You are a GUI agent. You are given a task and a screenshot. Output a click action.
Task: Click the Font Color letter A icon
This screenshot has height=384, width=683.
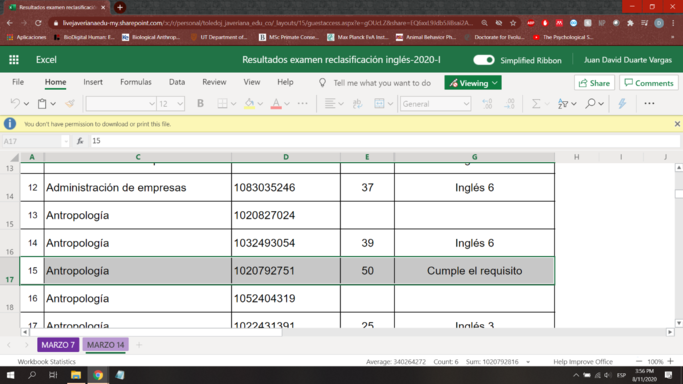click(x=276, y=103)
